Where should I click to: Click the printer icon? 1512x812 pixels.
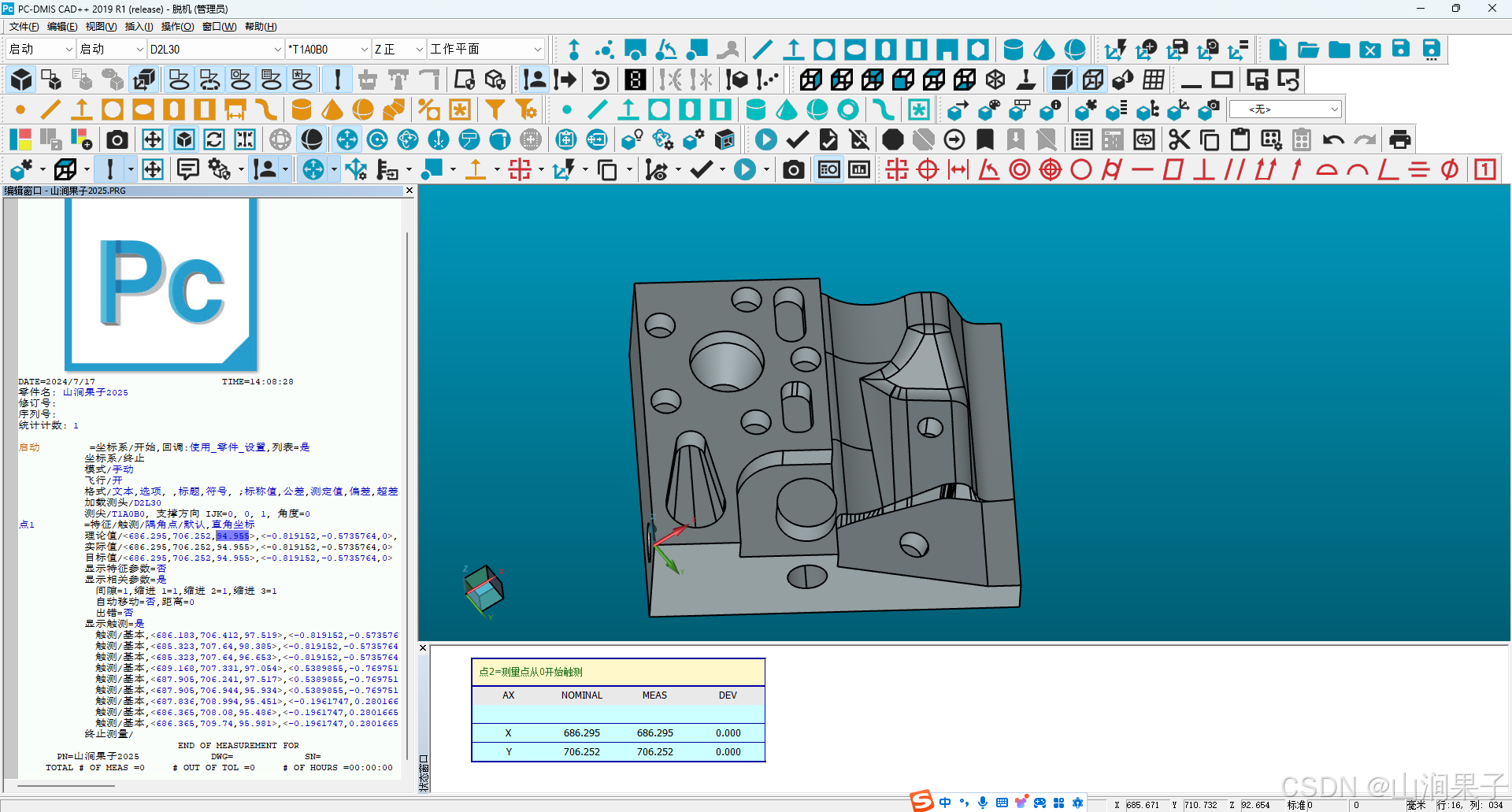1399,140
